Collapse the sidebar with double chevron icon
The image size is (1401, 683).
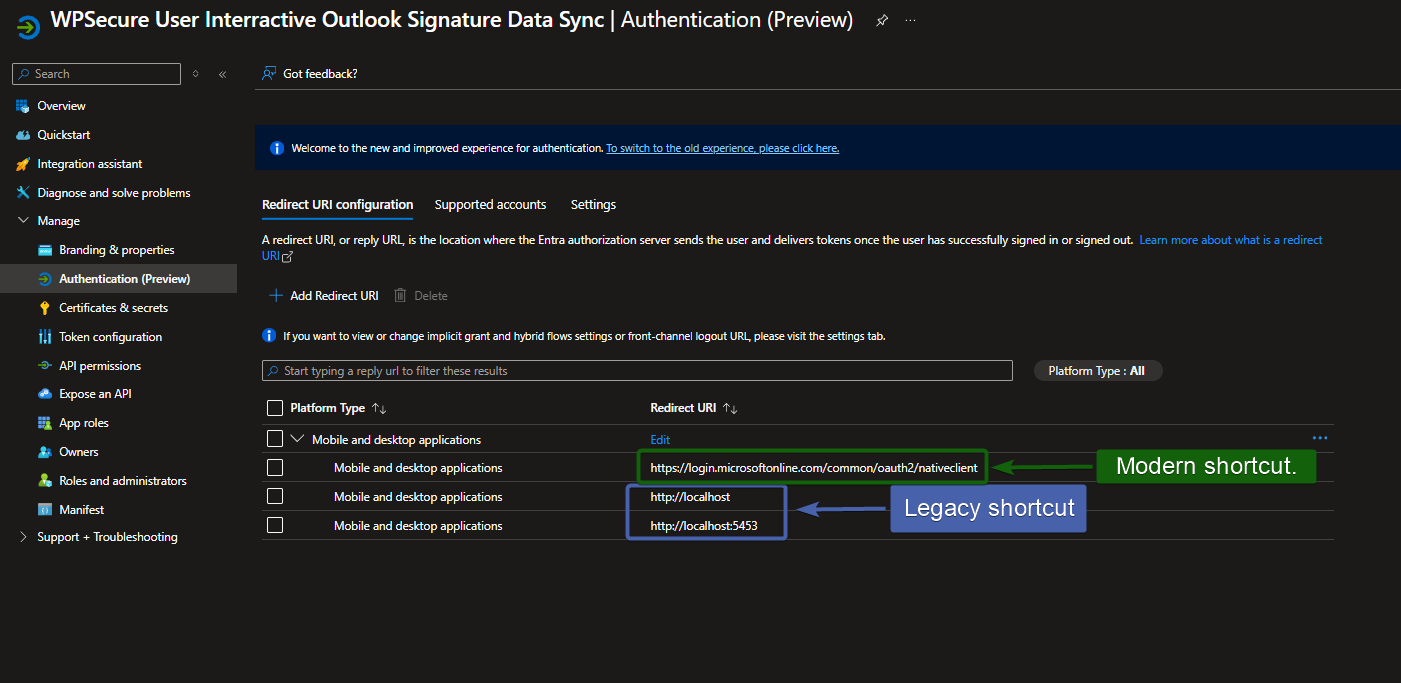point(222,74)
